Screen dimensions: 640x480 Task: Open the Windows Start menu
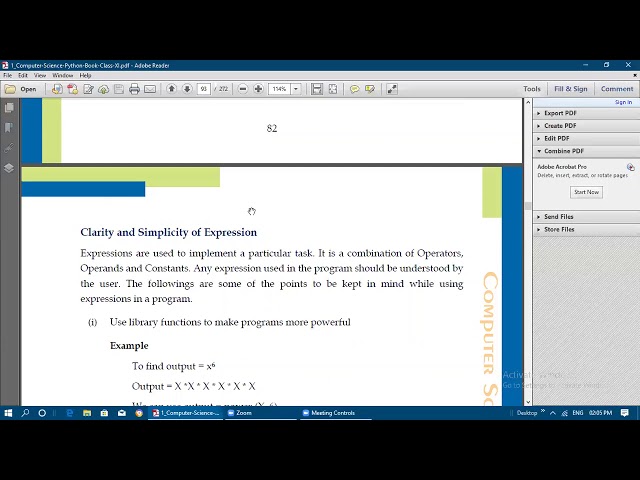(8, 413)
